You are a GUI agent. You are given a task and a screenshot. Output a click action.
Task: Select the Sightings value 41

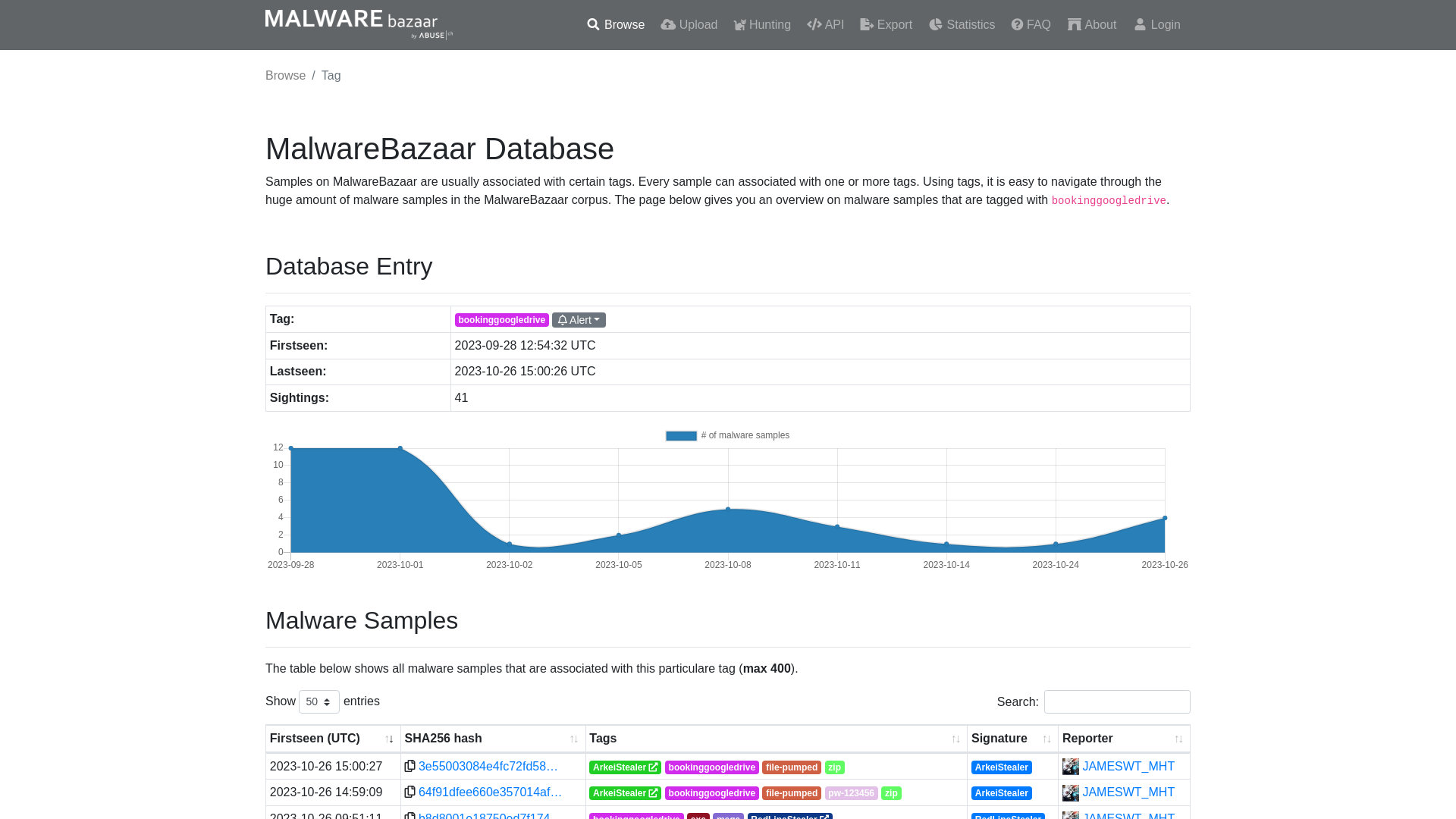461,398
